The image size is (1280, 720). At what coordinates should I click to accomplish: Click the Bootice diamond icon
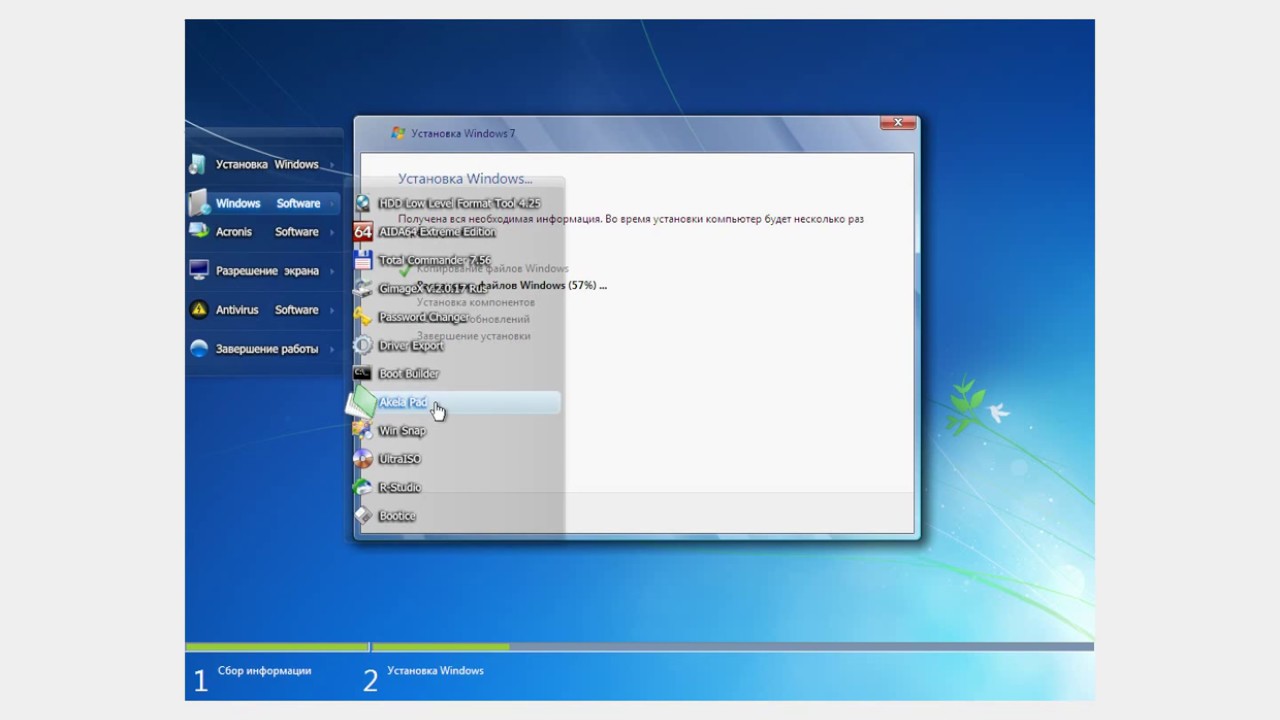pos(362,516)
